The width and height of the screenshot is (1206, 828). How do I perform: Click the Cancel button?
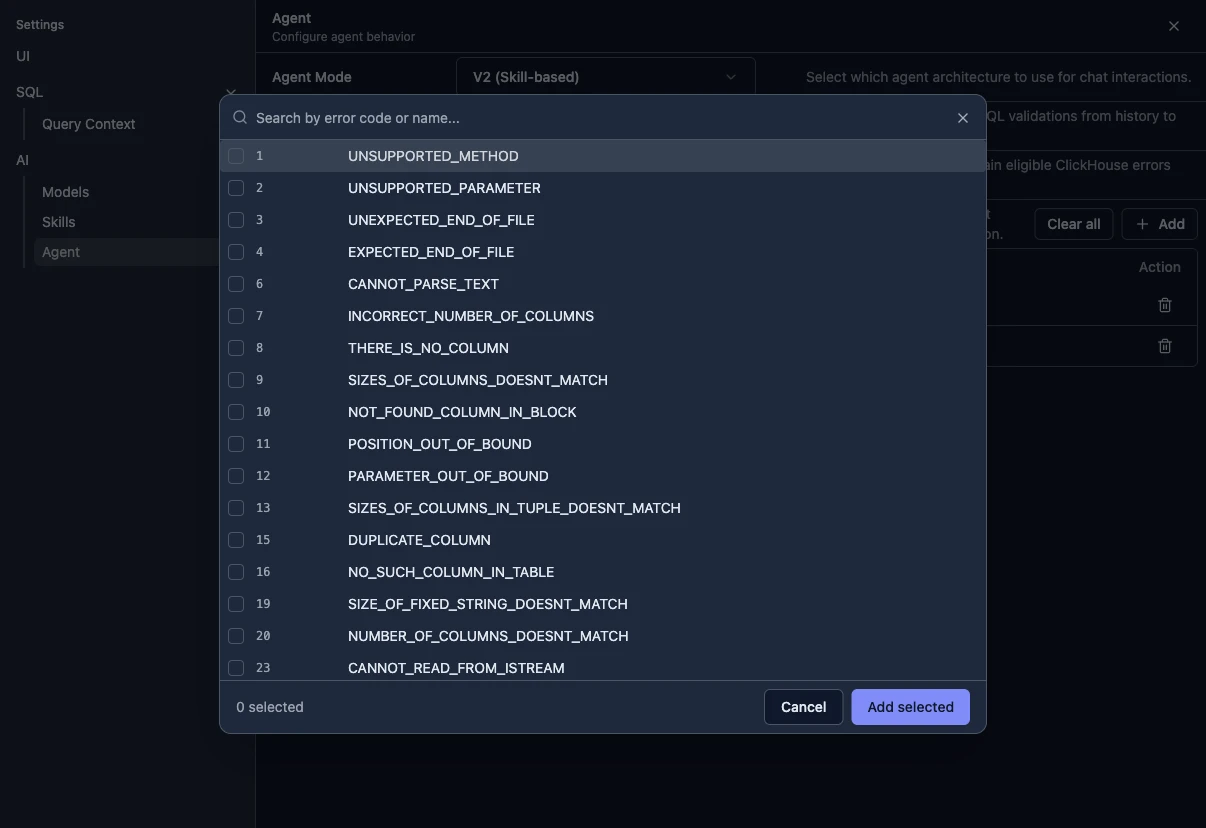pos(803,707)
